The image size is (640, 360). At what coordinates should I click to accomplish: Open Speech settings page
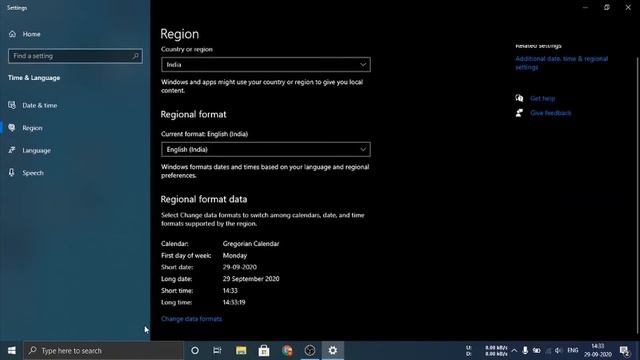[33, 173]
